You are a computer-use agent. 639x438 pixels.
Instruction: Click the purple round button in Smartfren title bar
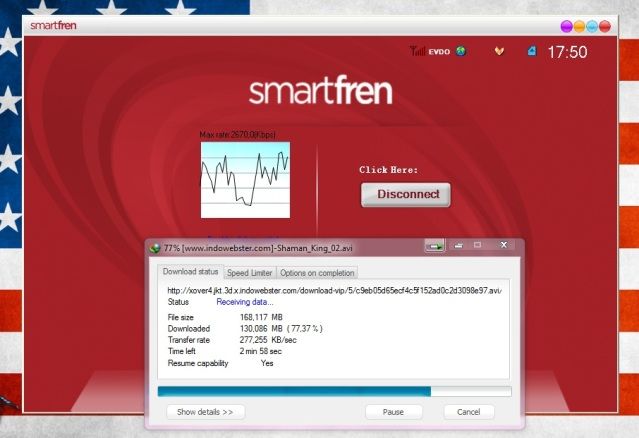[x=566, y=26]
